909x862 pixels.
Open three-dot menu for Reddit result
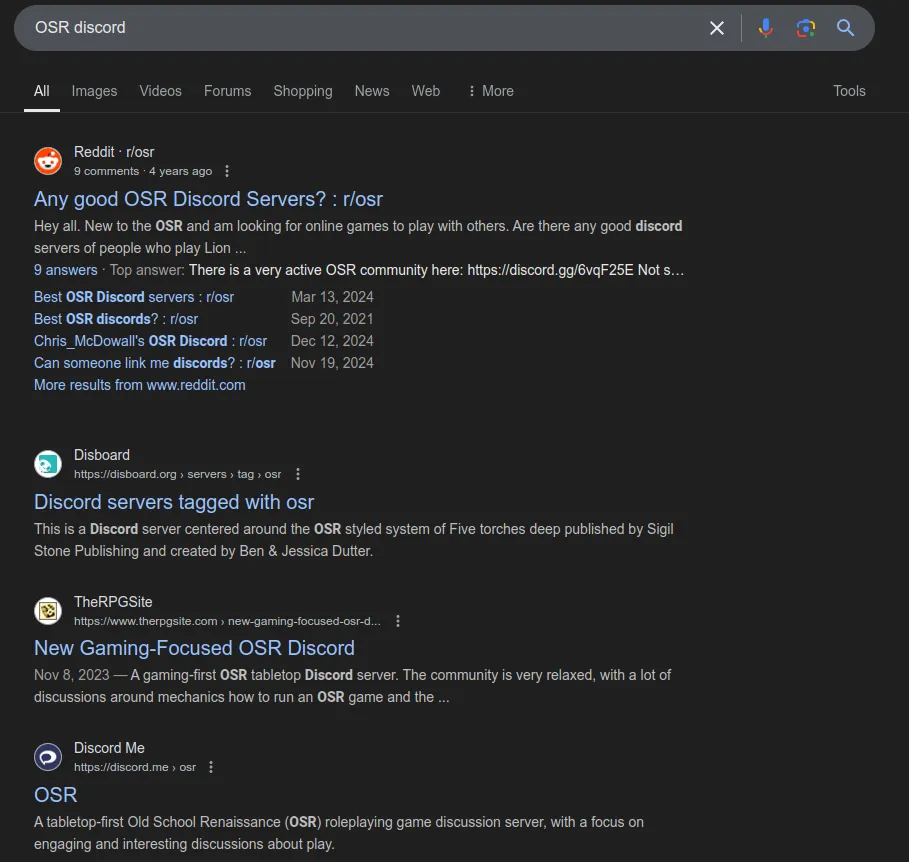[227, 171]
